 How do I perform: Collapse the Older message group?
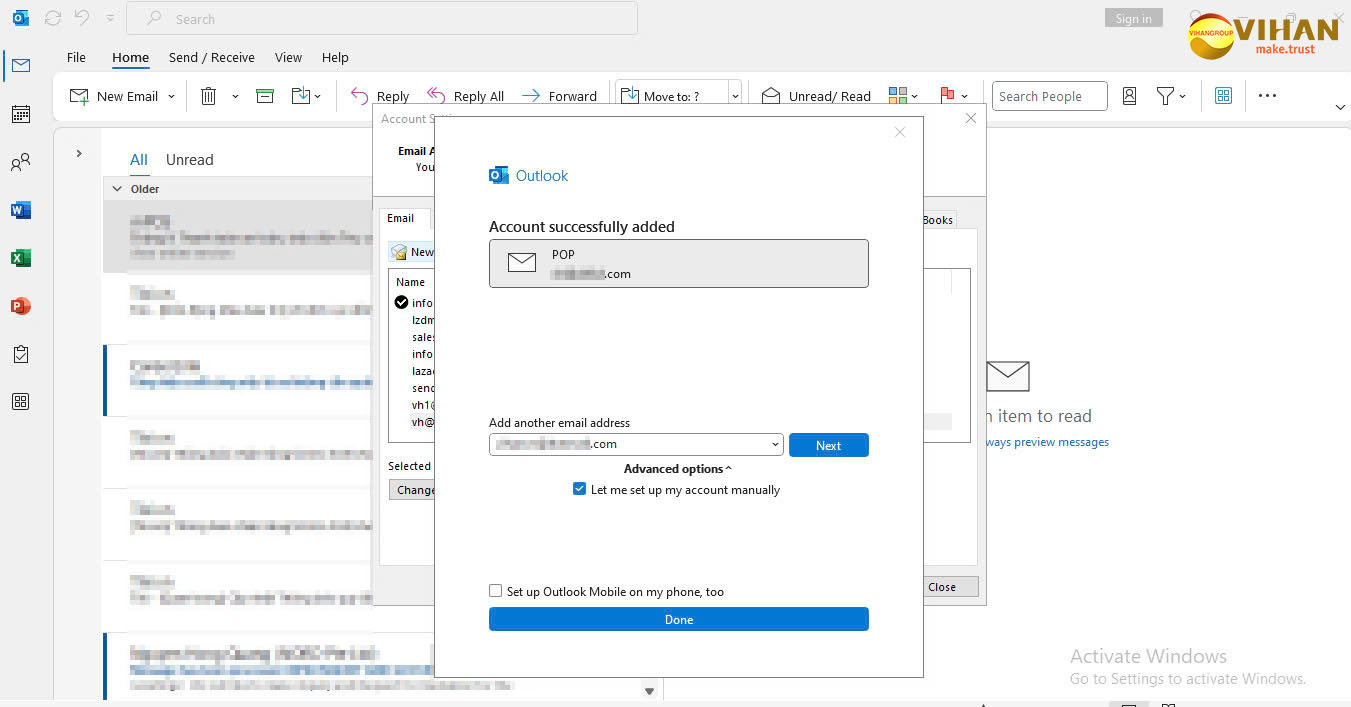pos(117,189)
